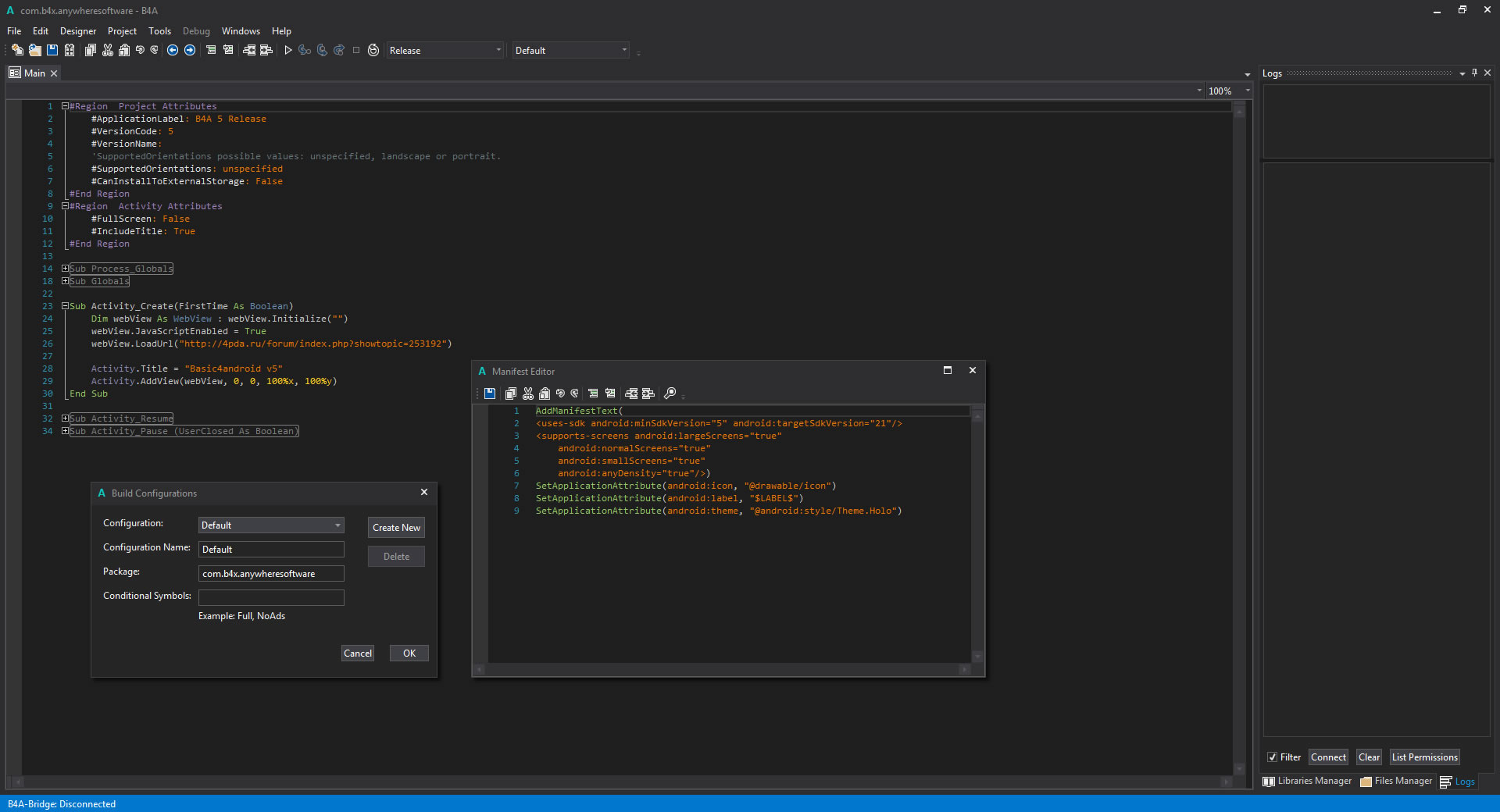Expand Sub Activity_Pause

pyautogui.click(x=66, y=431)
